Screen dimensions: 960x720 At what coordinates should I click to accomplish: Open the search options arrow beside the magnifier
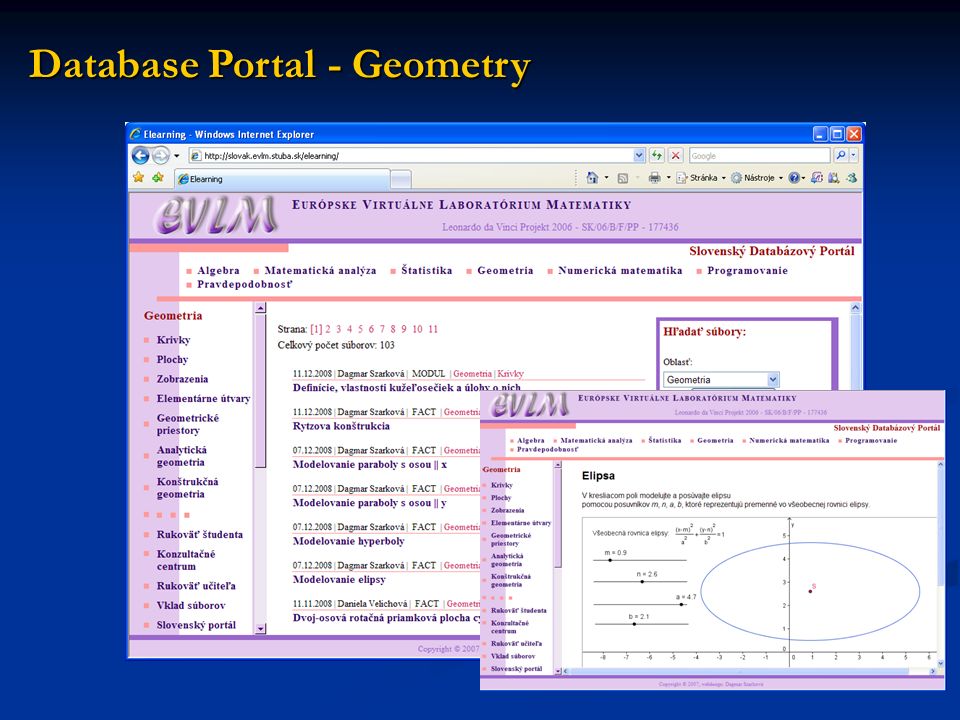pyautogui.click(x=854, y=156)
